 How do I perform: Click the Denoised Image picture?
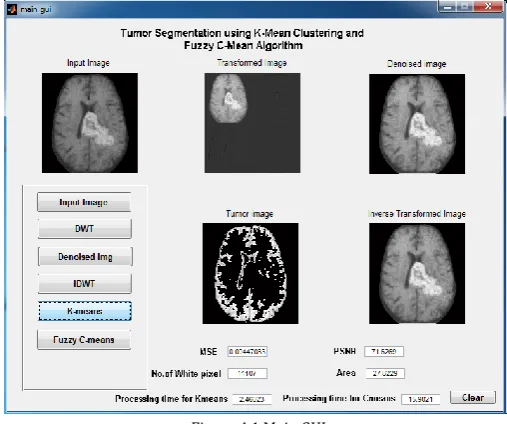tap(417, 124)
